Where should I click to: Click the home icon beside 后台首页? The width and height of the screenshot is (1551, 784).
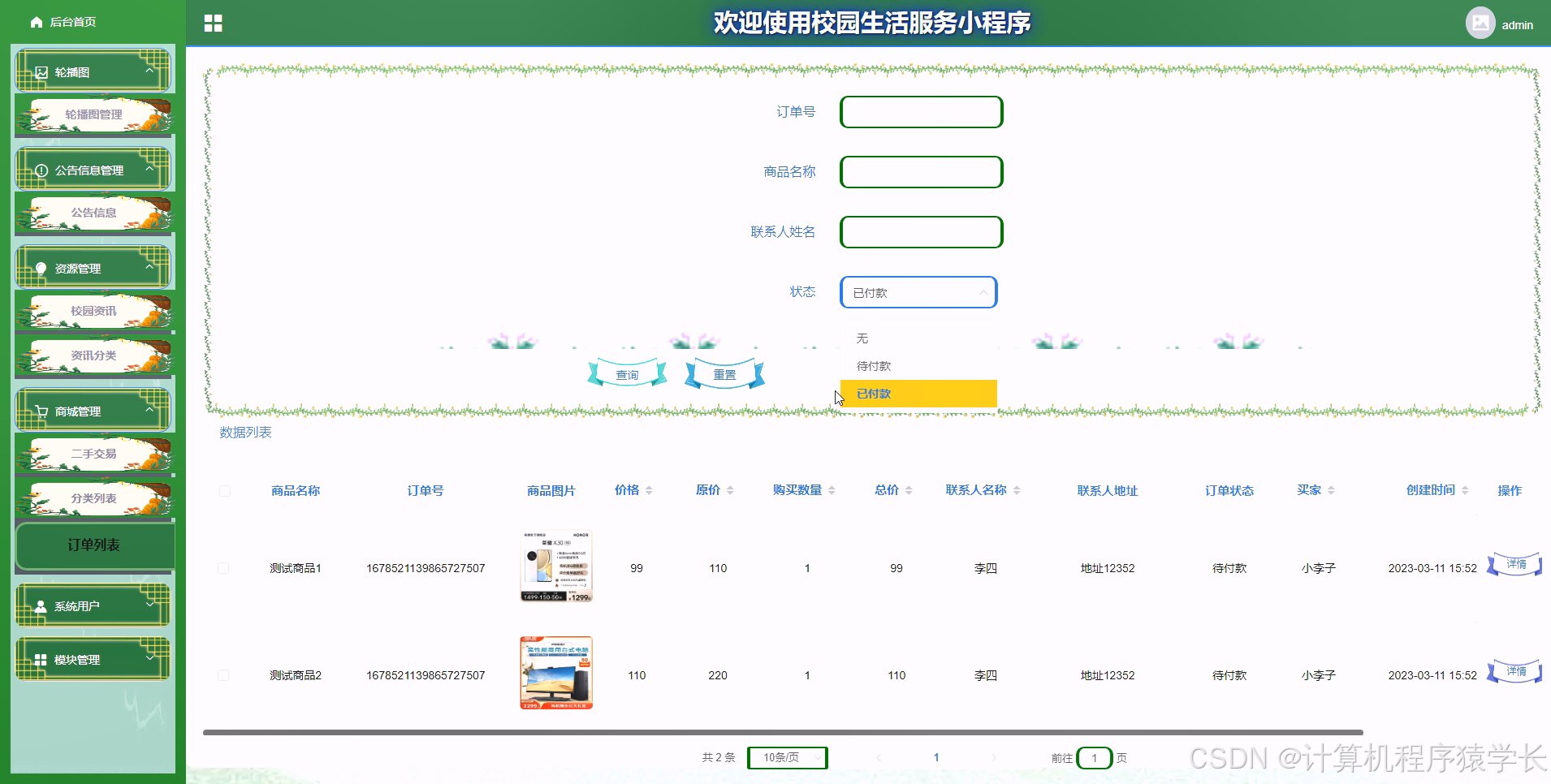point(37,23)
